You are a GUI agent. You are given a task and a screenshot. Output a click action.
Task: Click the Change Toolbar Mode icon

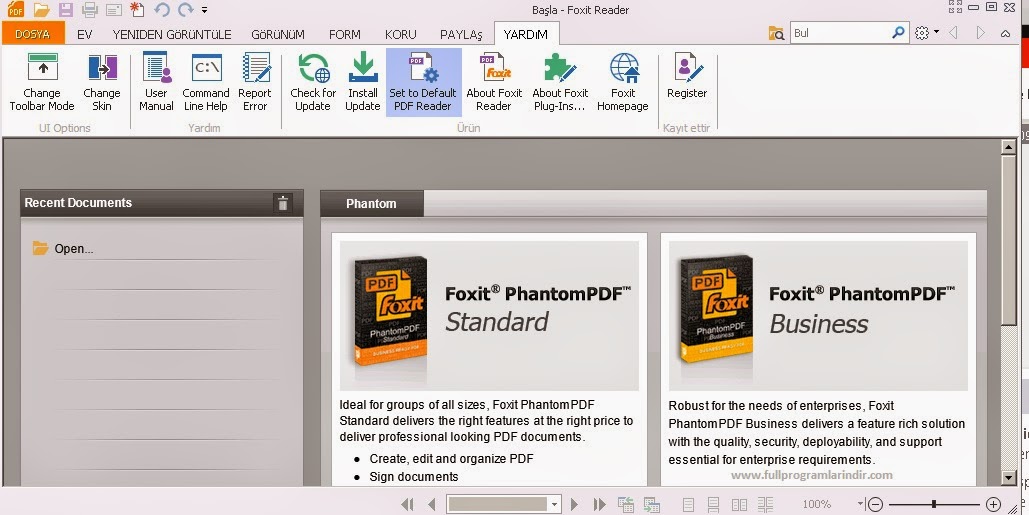tap(43, 67)
